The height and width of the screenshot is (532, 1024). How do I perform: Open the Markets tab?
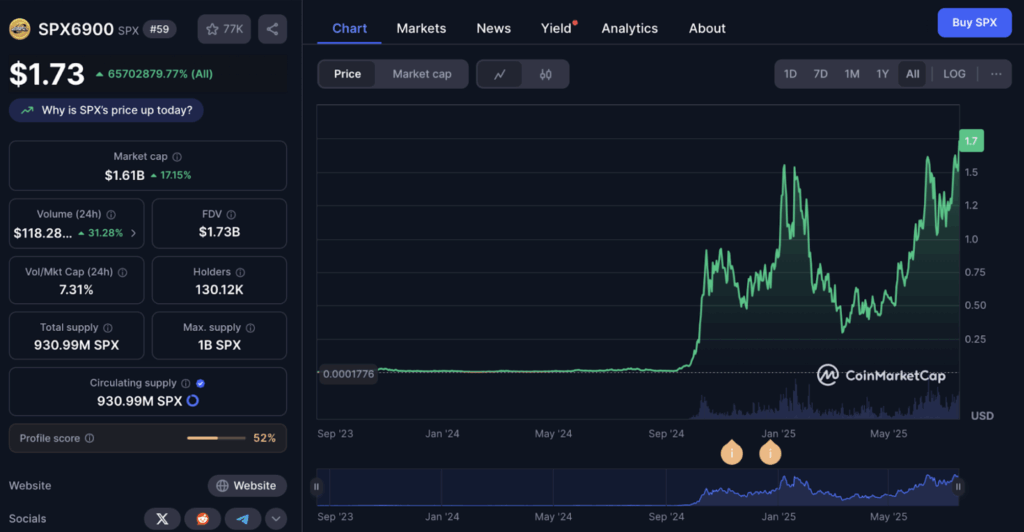pos(421,28)
